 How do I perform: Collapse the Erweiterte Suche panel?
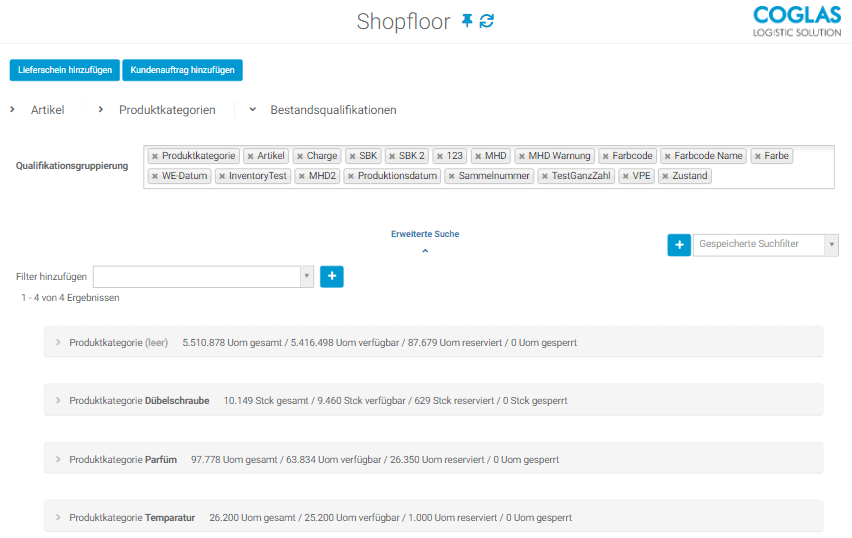point(425,250)
